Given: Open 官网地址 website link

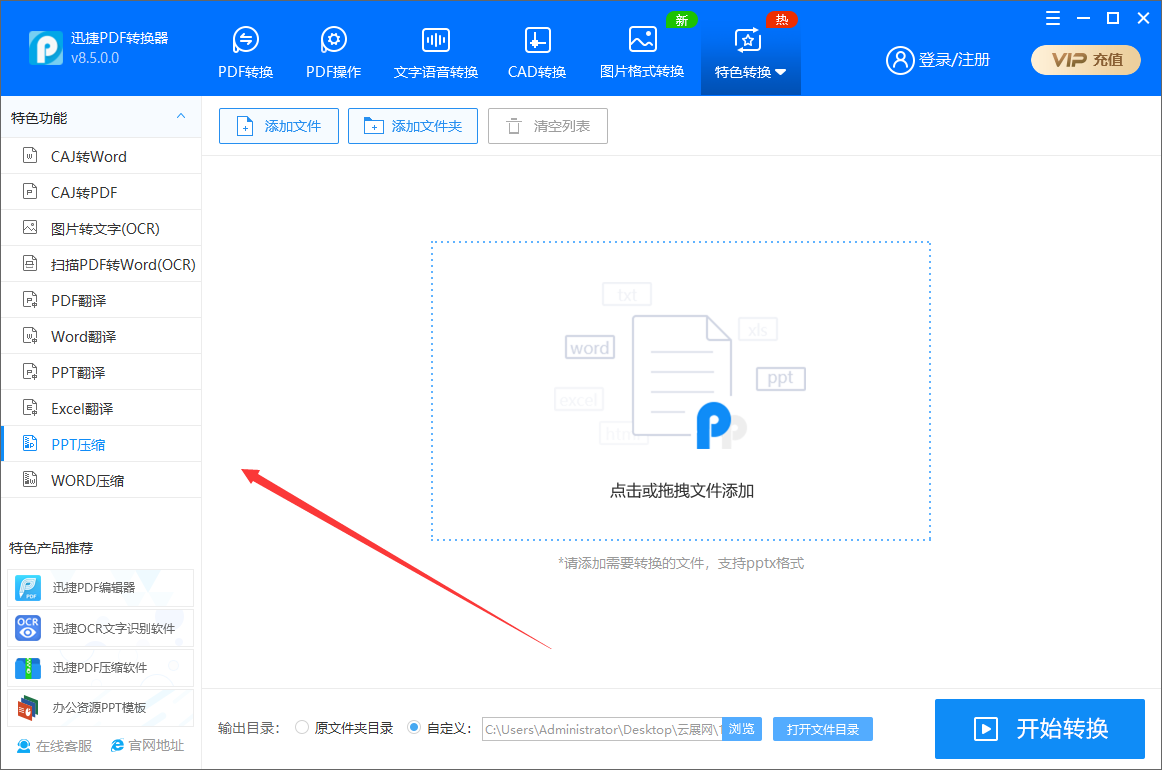Looking at the screenshot, I should [x=147, y=746].
